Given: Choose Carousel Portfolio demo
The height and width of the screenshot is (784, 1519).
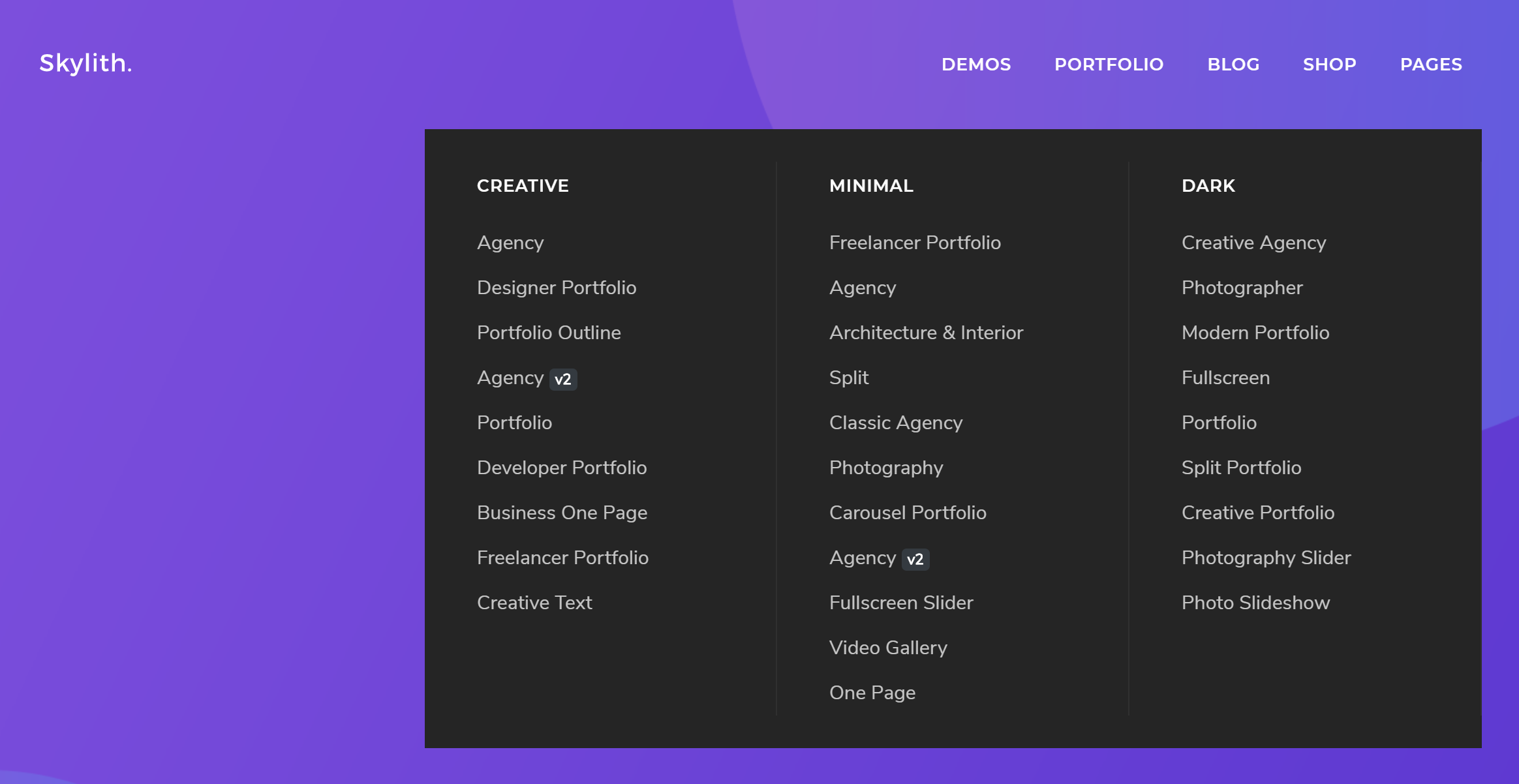Looking at the screenshot, I should (x=908, y=513).
